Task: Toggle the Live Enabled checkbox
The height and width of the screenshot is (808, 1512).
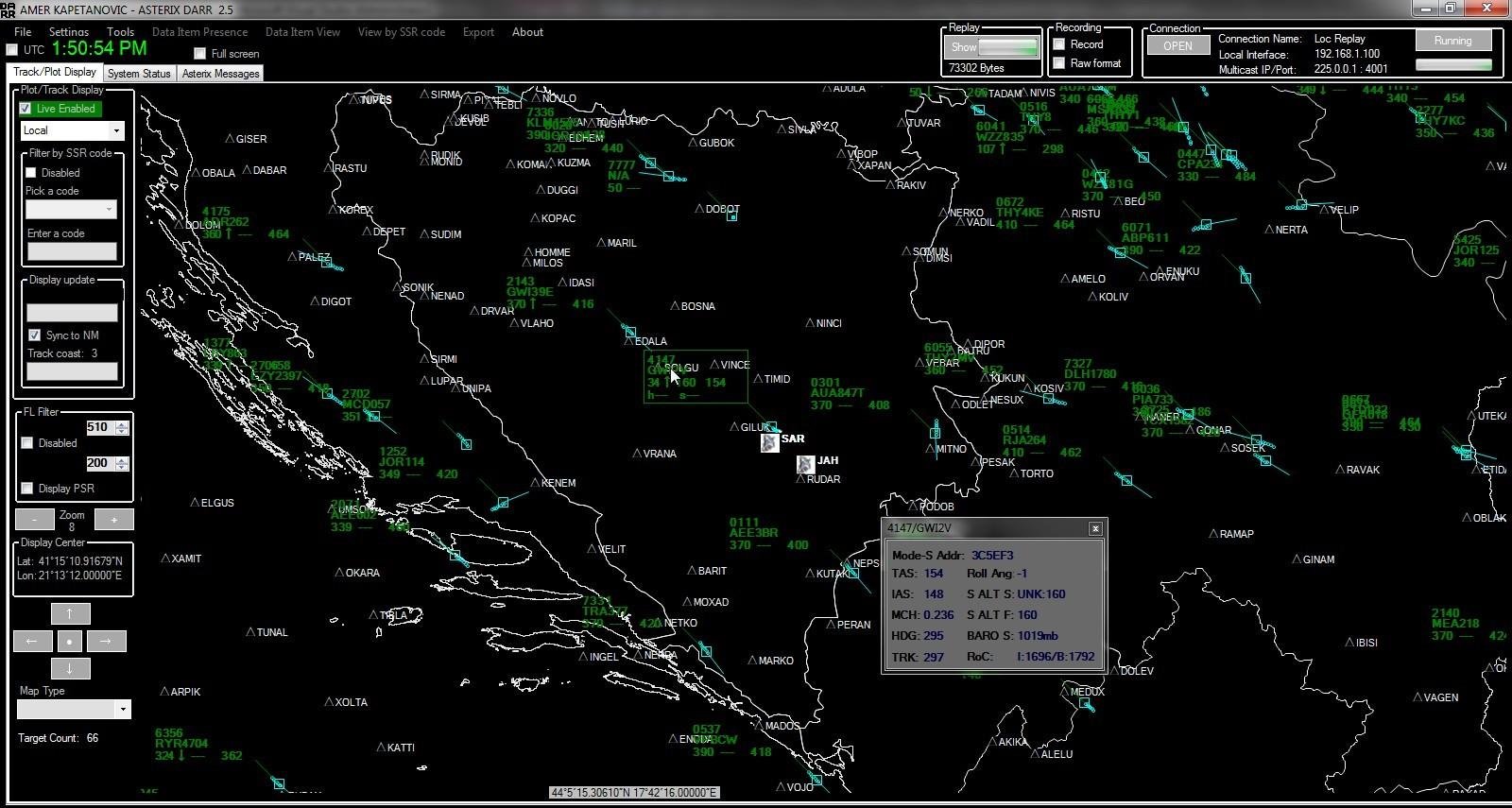Action: tap(26, 109)
